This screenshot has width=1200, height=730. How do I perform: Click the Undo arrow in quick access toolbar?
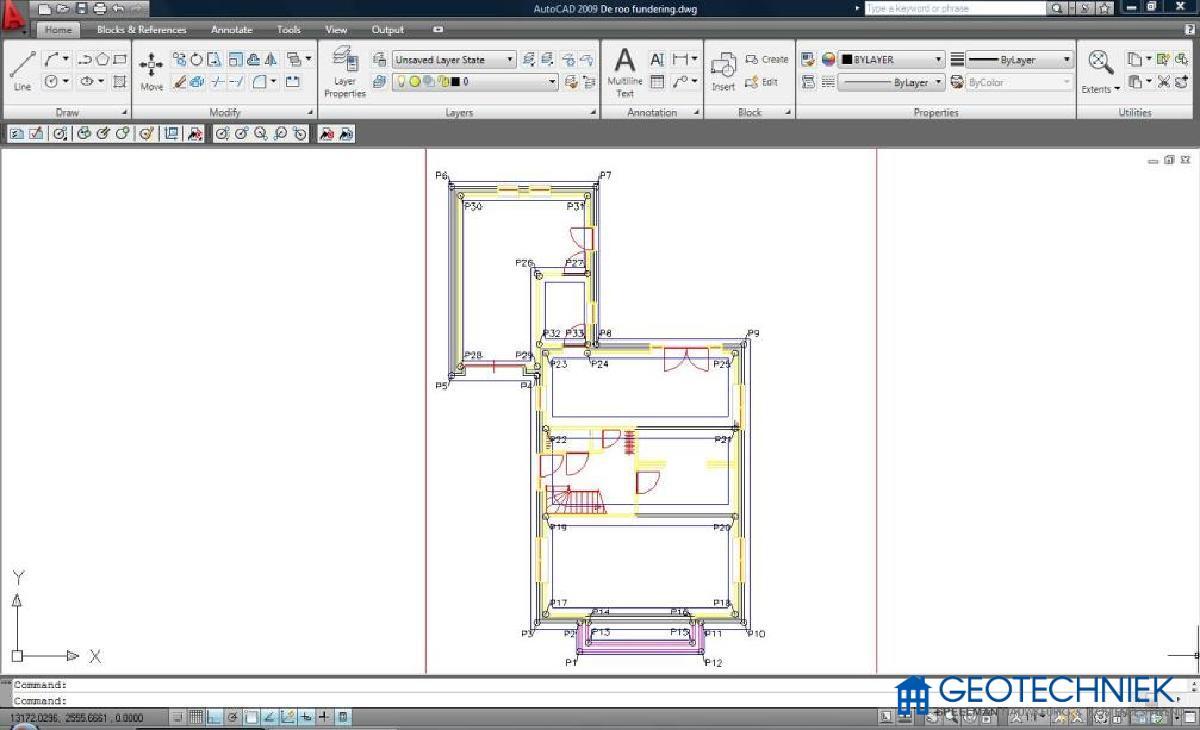pos(119,8)
